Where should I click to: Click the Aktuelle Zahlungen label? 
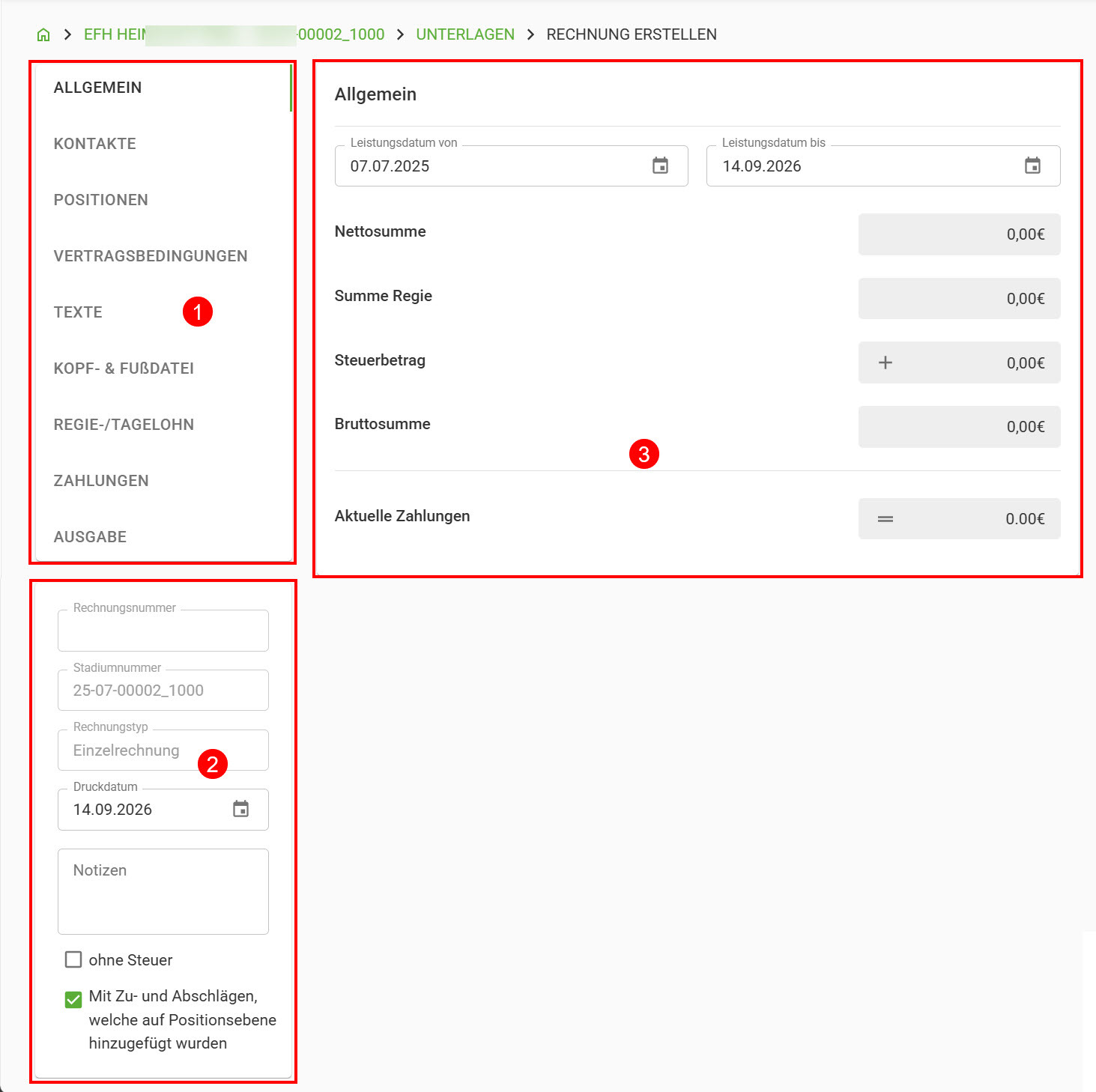click(x=402, y=516)
